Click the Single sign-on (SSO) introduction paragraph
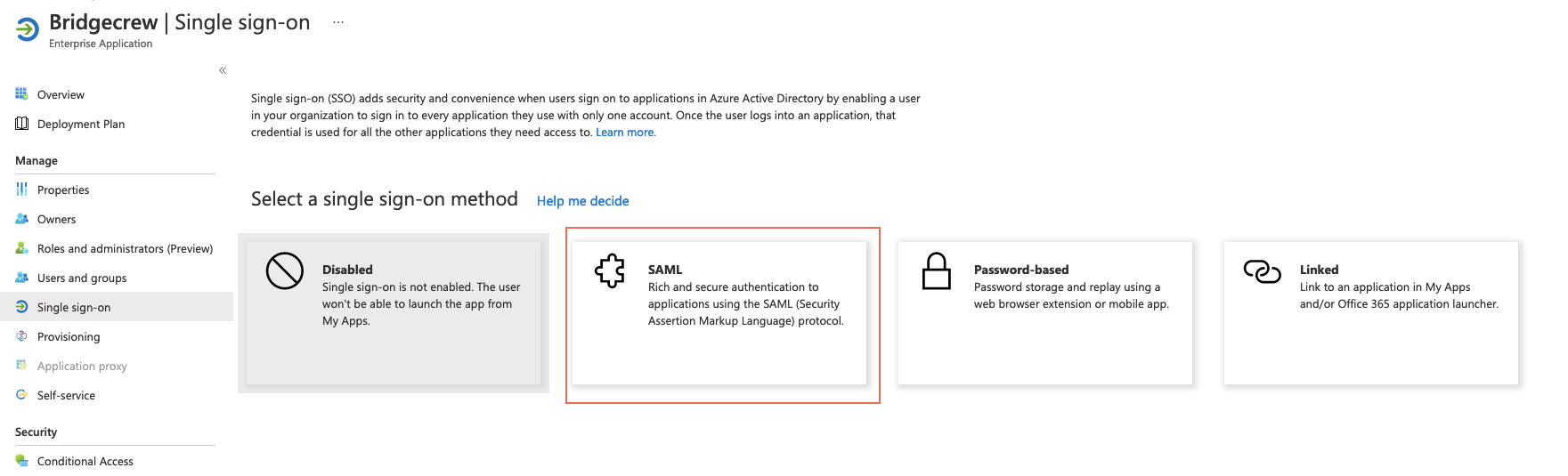Image resolution: width=1568 pixels, height=476 pixels. click(x=586, y=116)
